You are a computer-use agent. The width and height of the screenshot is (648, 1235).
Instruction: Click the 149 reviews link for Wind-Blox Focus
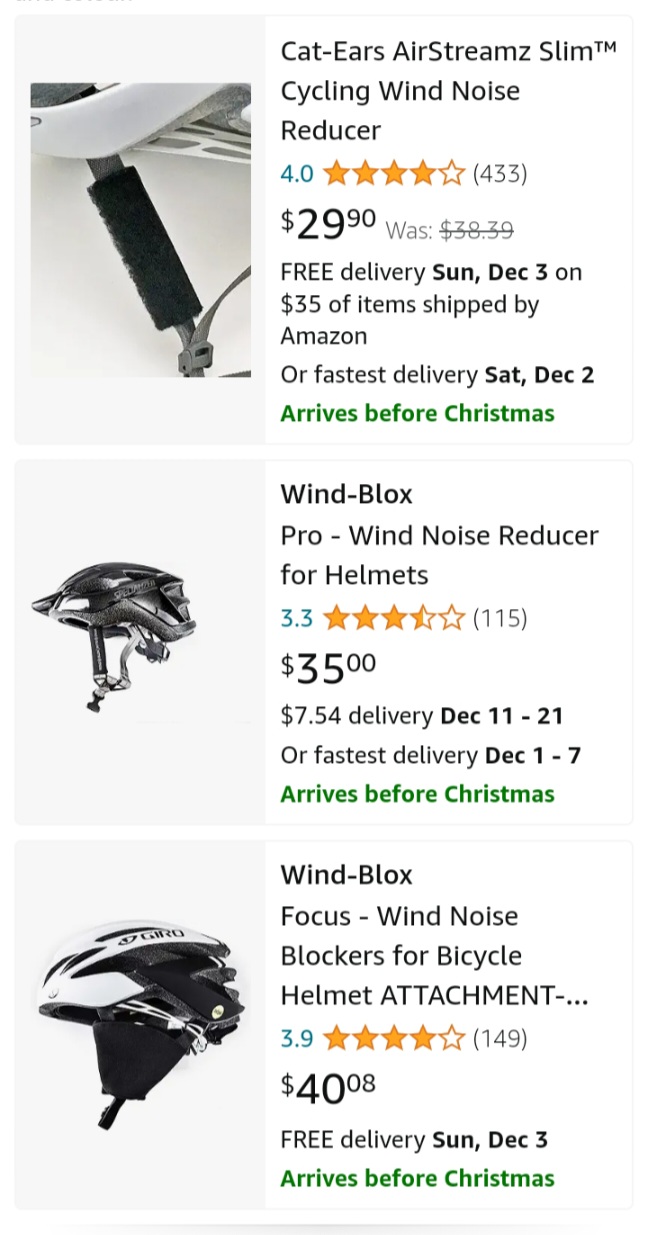coord(500,1038)
